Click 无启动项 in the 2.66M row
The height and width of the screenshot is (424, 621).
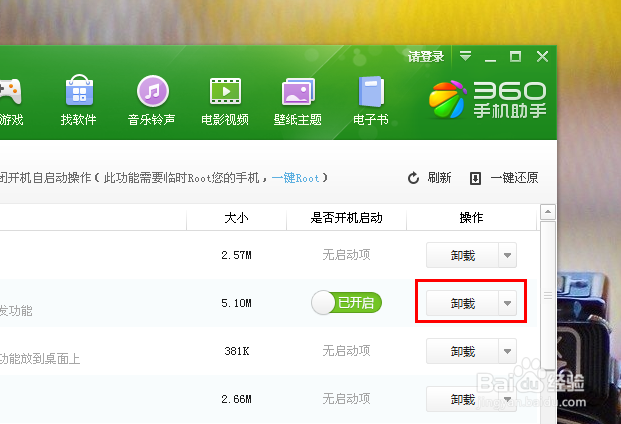click(347, 398)
